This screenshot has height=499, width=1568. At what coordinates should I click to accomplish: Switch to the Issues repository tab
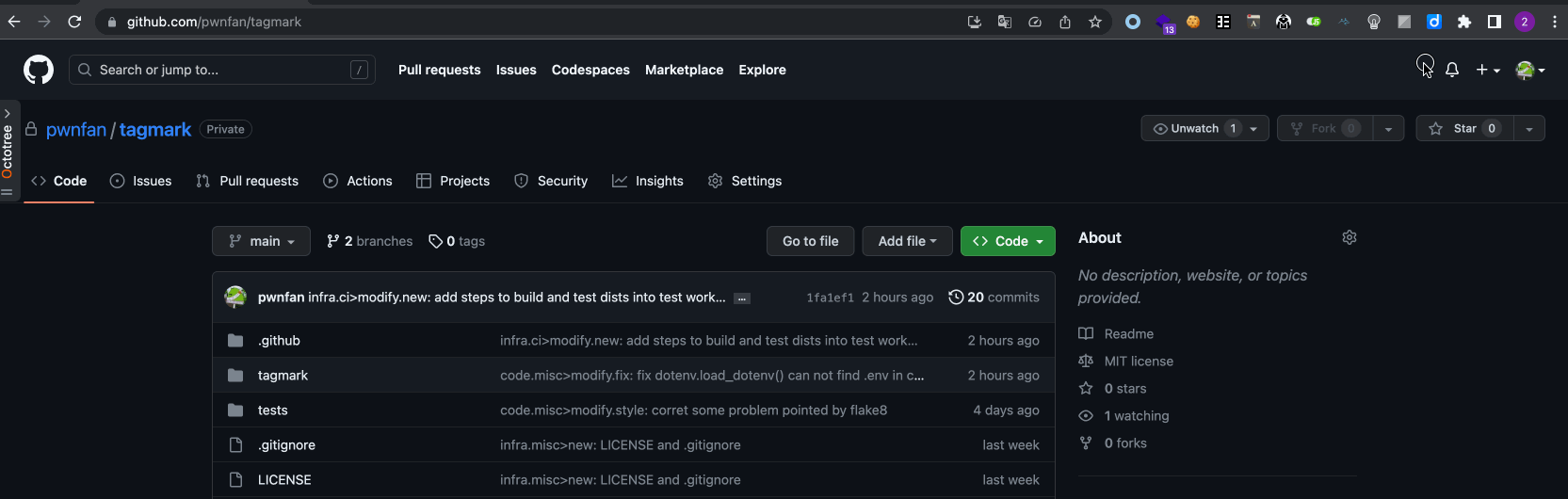click(x=141, y=181)
